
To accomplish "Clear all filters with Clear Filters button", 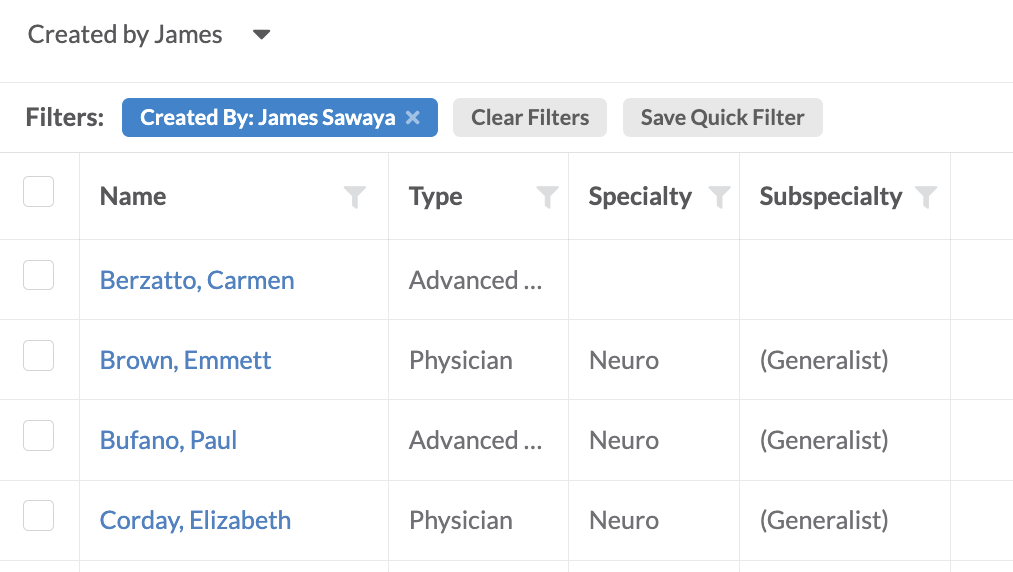I will point(530,118).
